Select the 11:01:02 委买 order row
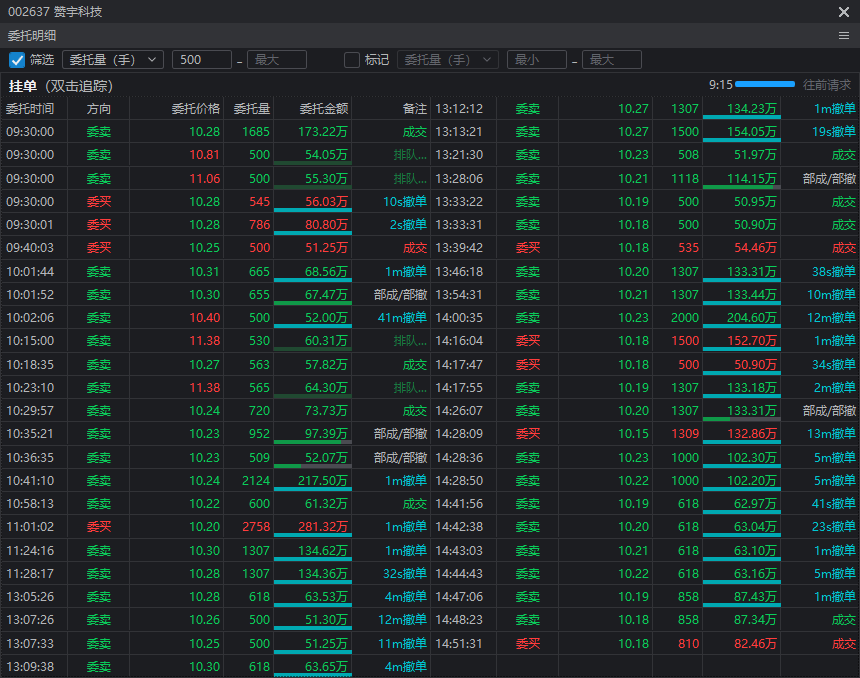The width and height of the screenshot is (860, 678). pyautogui.click(x=215, y=527)
